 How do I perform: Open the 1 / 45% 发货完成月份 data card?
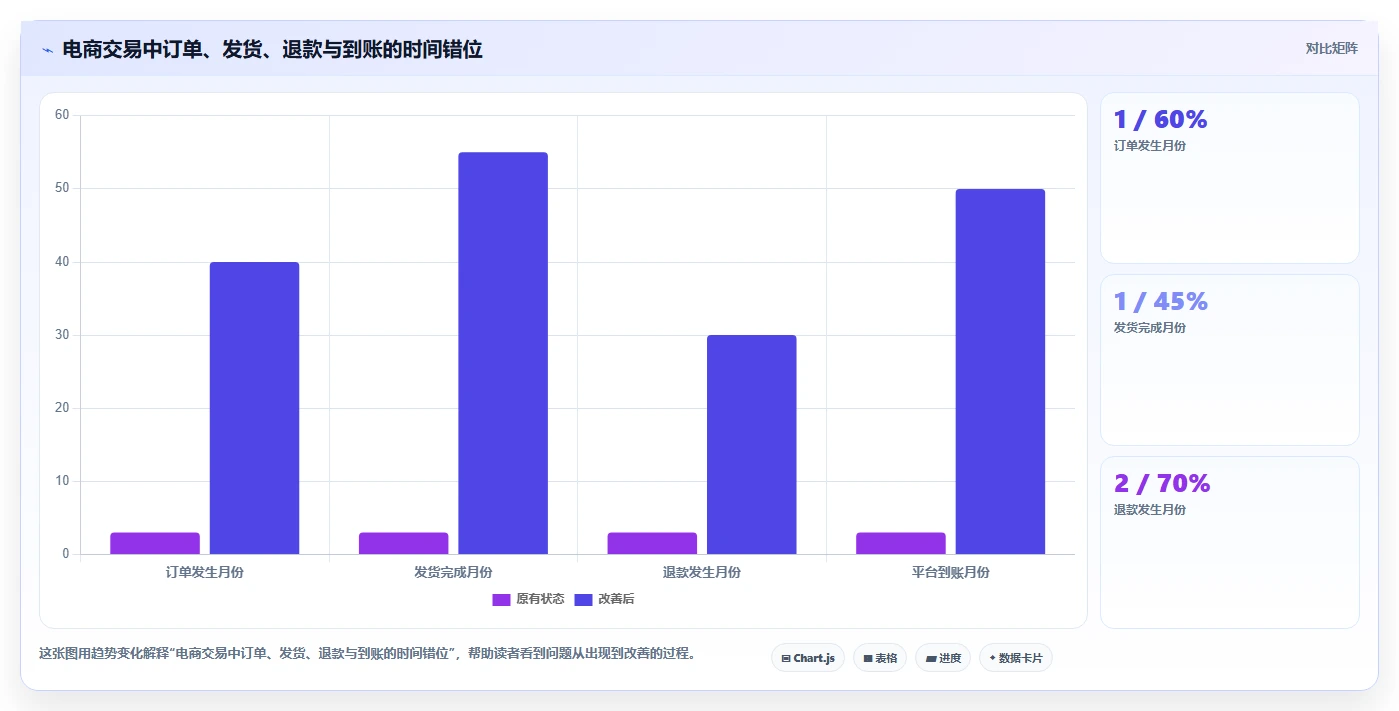(x=1230, y=360)
